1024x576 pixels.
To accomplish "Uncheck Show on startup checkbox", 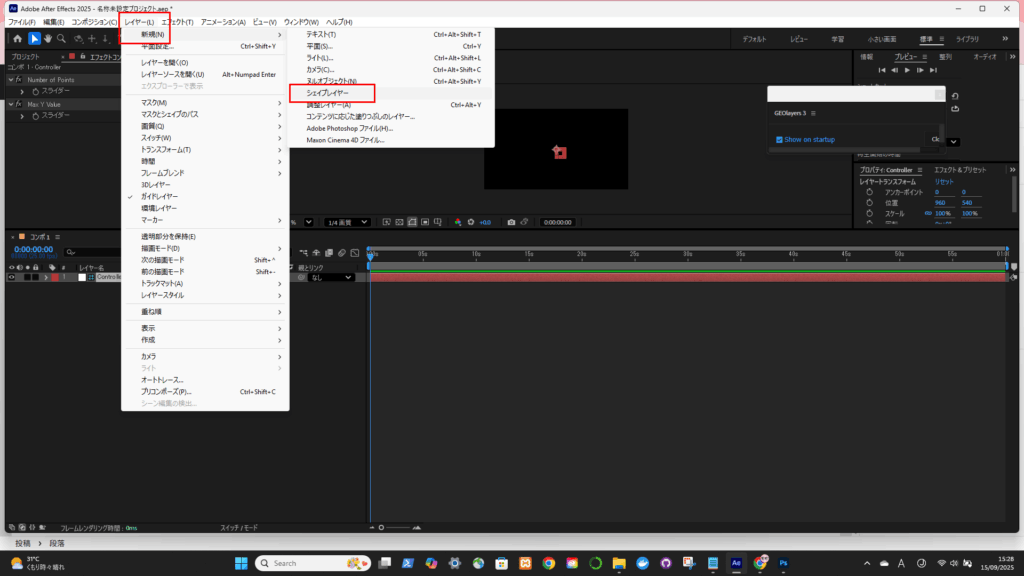I will [779, 139].
